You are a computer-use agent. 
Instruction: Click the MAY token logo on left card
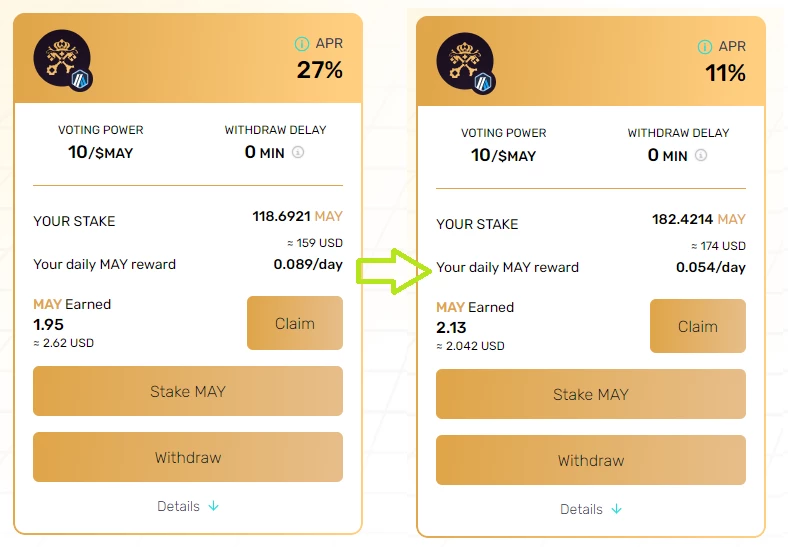tap(62, 57)
